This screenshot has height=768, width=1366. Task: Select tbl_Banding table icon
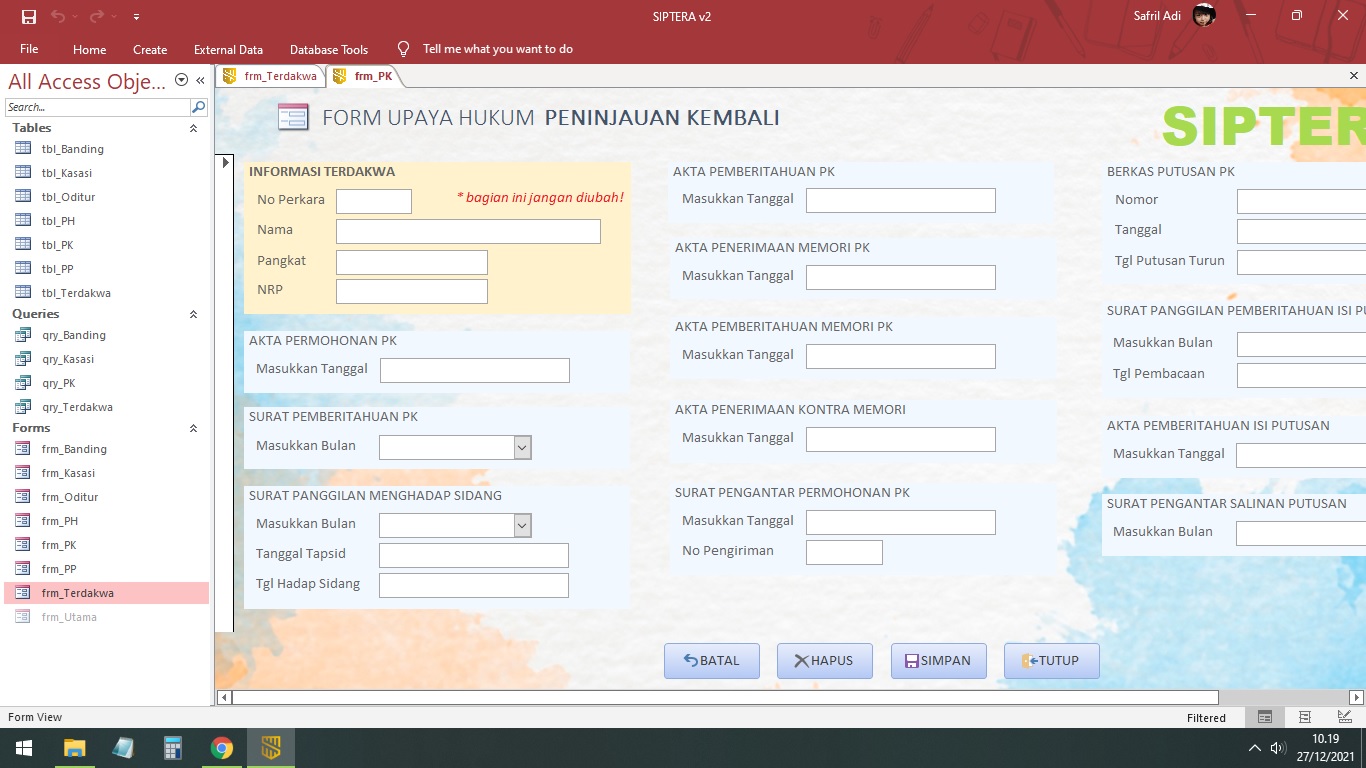(23, 149)
